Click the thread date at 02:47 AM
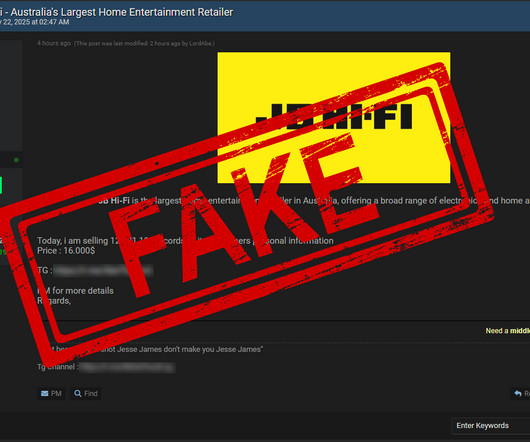 34,22
